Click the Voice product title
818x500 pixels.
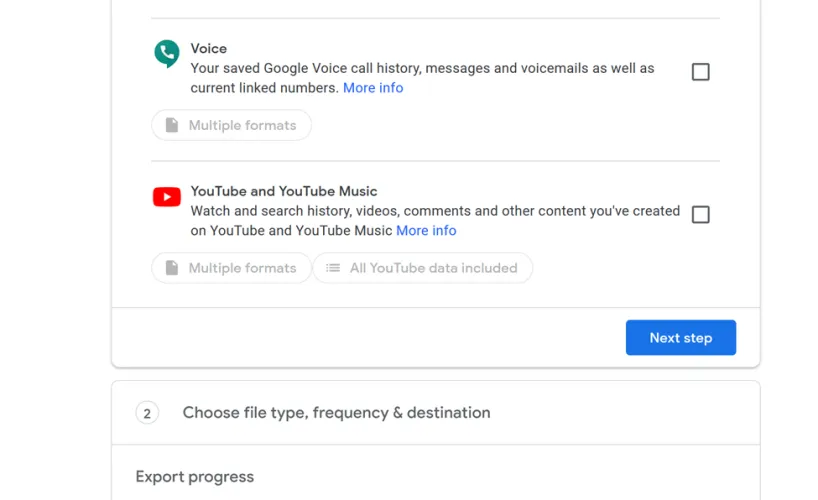(x=209, y=49)
